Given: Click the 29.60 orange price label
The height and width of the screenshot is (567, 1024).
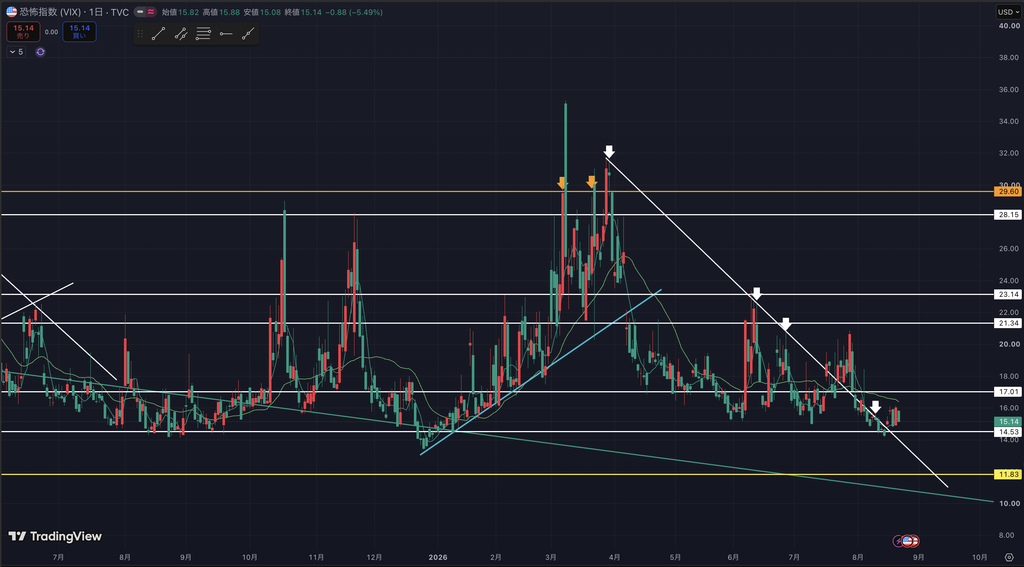Looking at the screenshot, I should (x=1008, y=191).
